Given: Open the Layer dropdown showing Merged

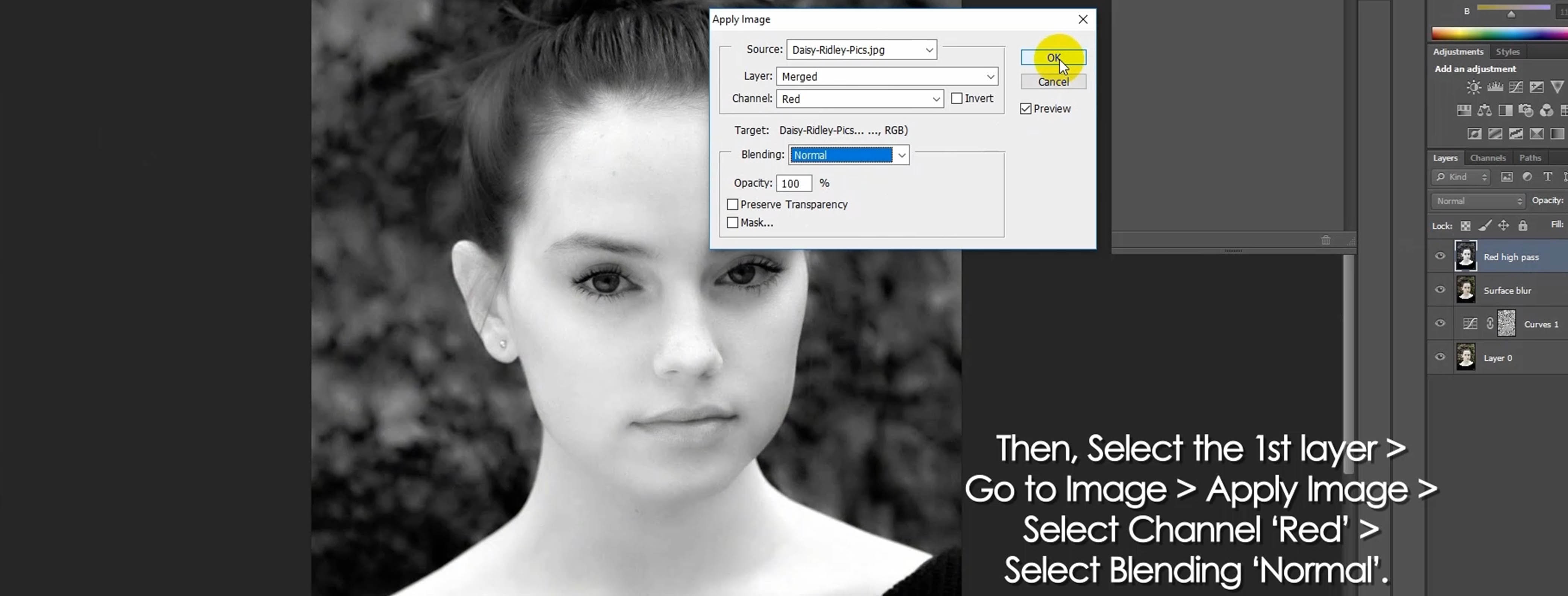Looking at the screenshot, I should (887, 77).
